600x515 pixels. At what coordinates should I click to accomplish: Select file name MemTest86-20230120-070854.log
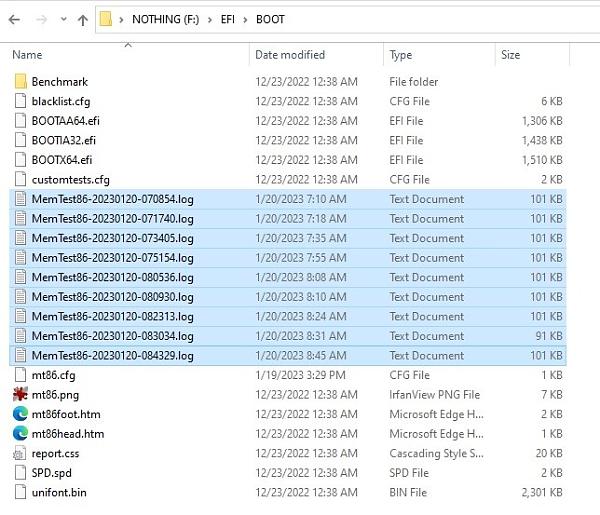pyautogui.click(x=112, y=199)
